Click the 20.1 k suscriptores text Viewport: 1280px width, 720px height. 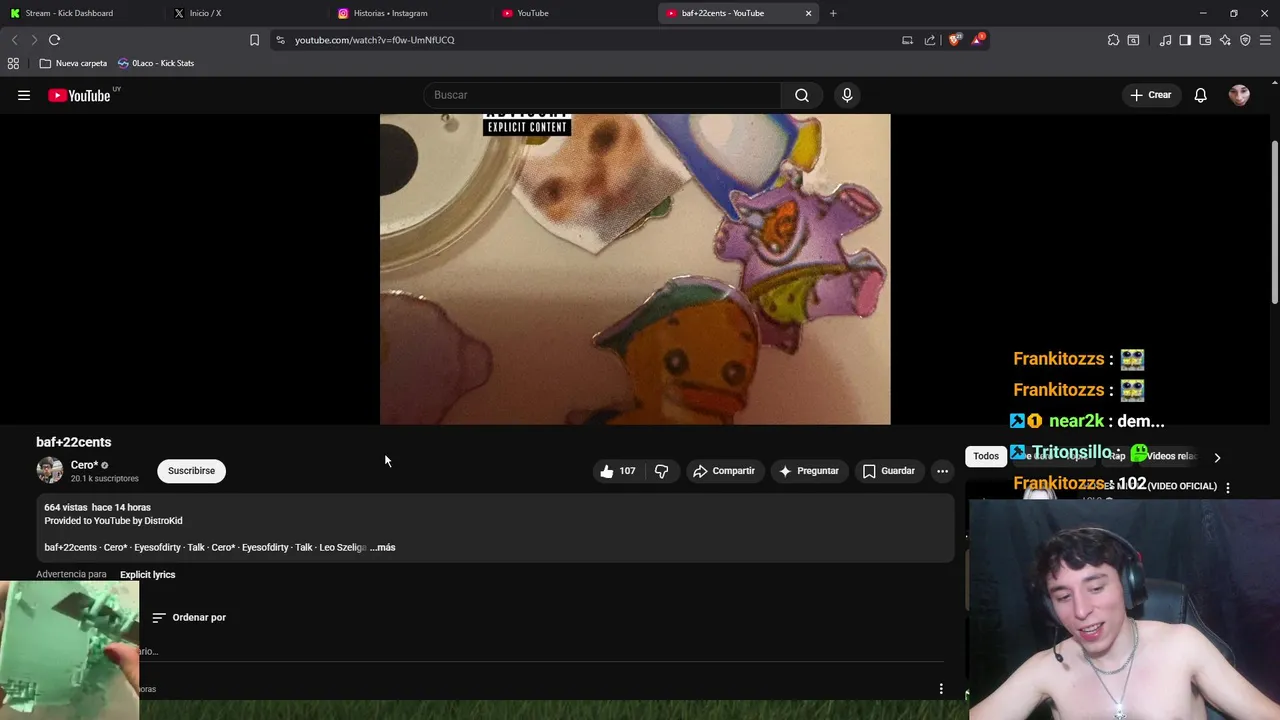point(105,479)
